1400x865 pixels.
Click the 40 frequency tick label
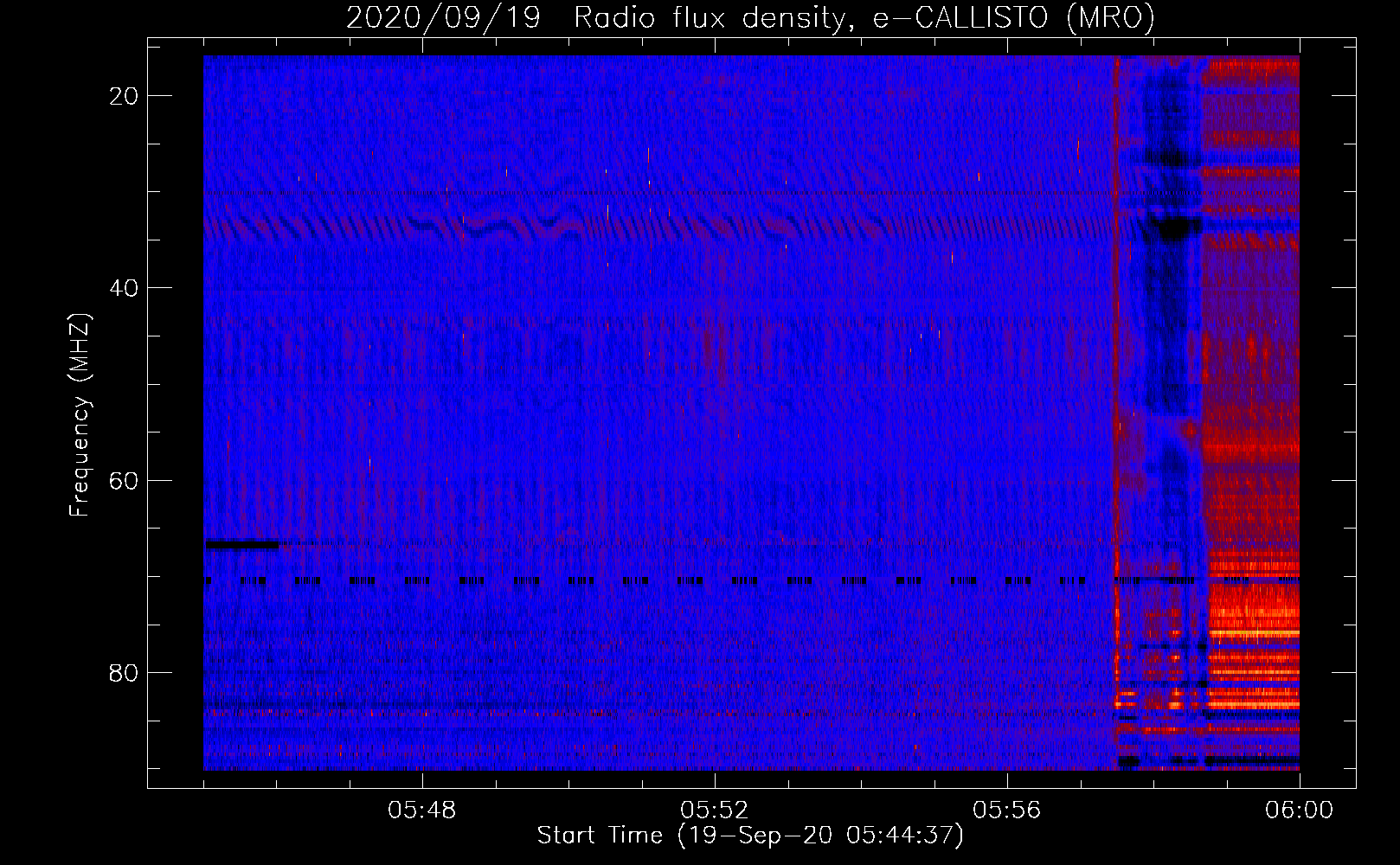(x=124, y=288)
